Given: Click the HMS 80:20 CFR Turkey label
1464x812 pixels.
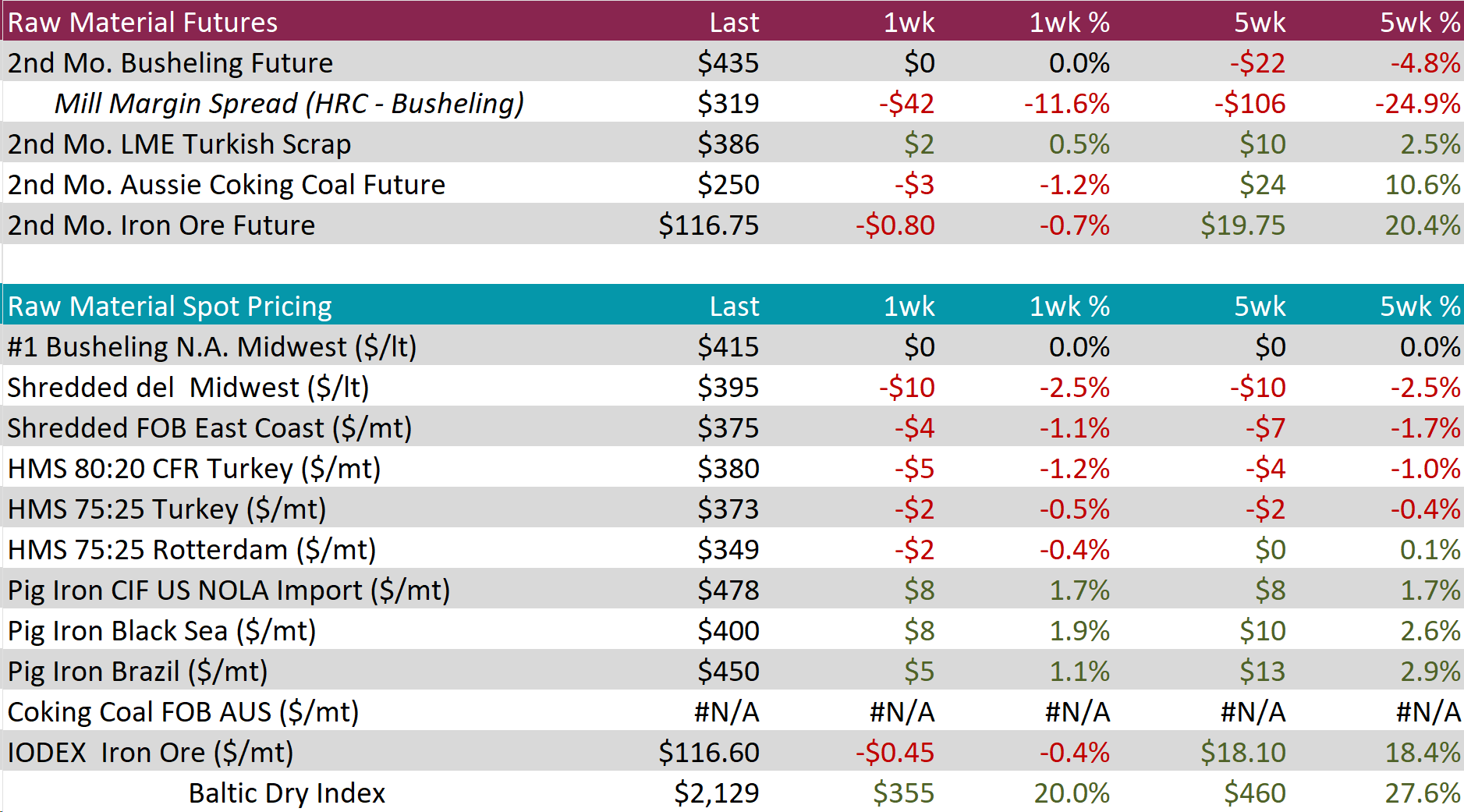Looking at the screenshot, I should point(194,469).
